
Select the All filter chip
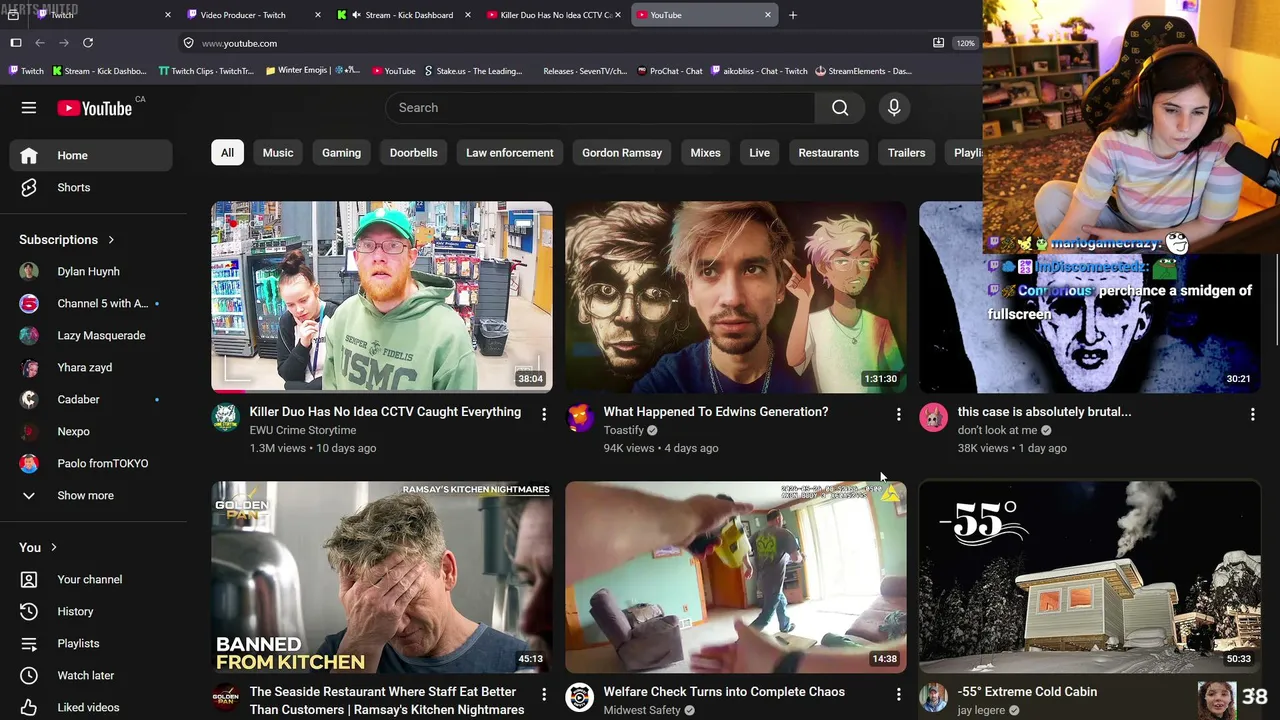pos(227,153)
